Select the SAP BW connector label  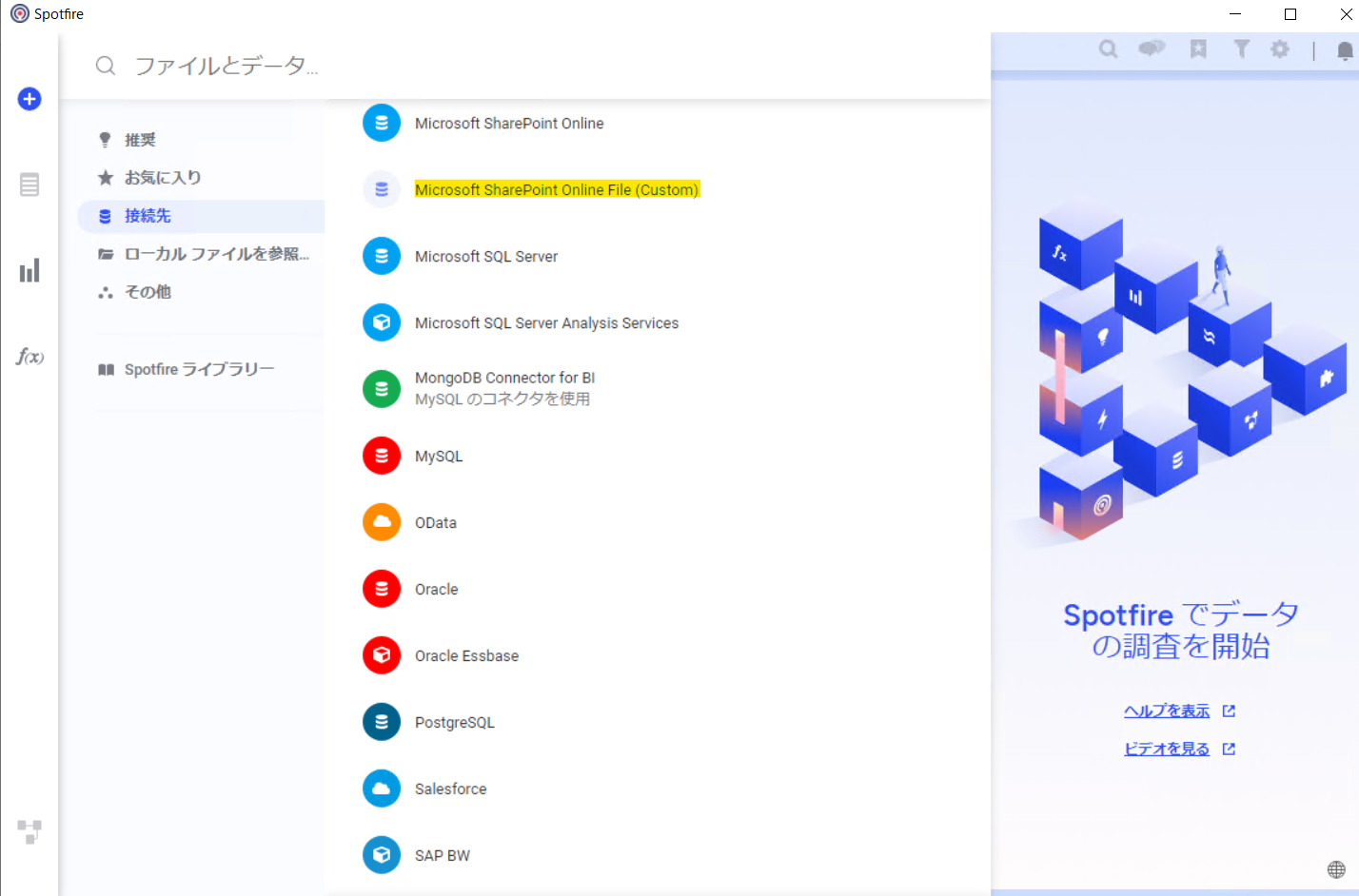coord(443,855)
